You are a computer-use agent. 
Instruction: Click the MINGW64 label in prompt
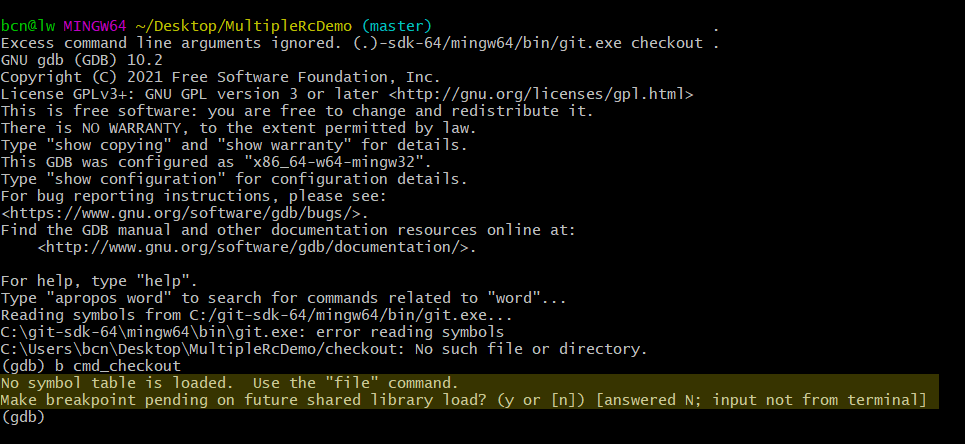pyautogui.click(x=95, y=26)
